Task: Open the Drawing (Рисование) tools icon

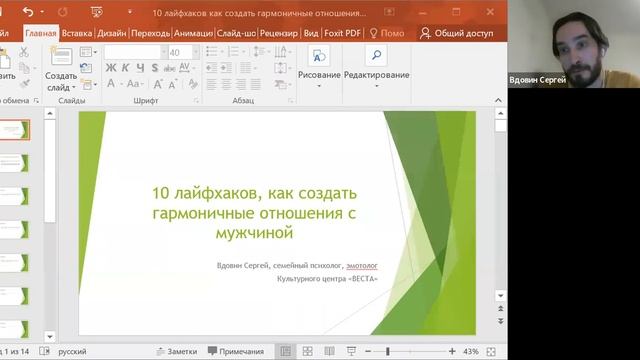Action: [x=319, y=56]
